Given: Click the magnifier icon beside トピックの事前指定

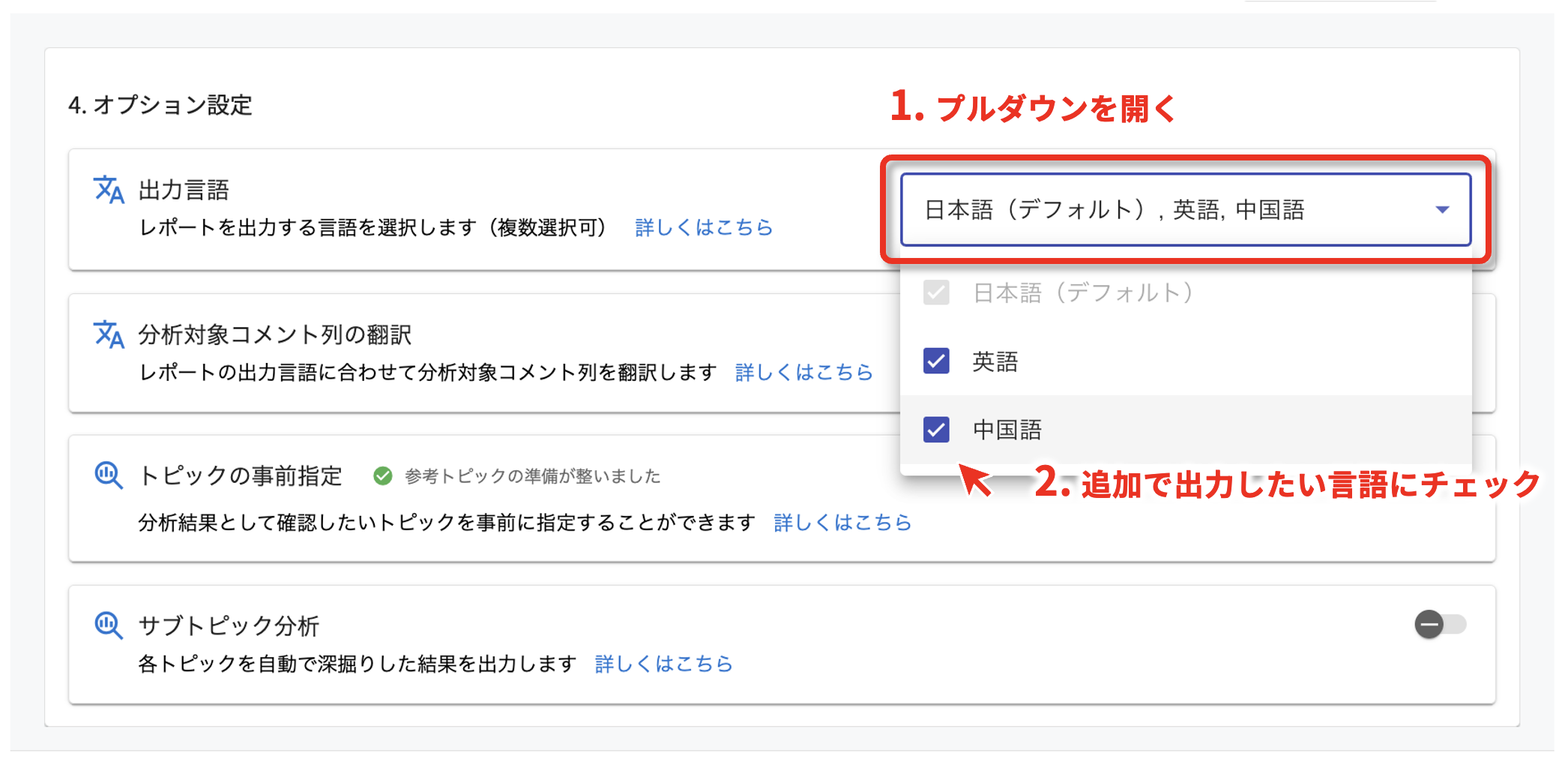Looking at the screenshot, I should click(109, 475).
